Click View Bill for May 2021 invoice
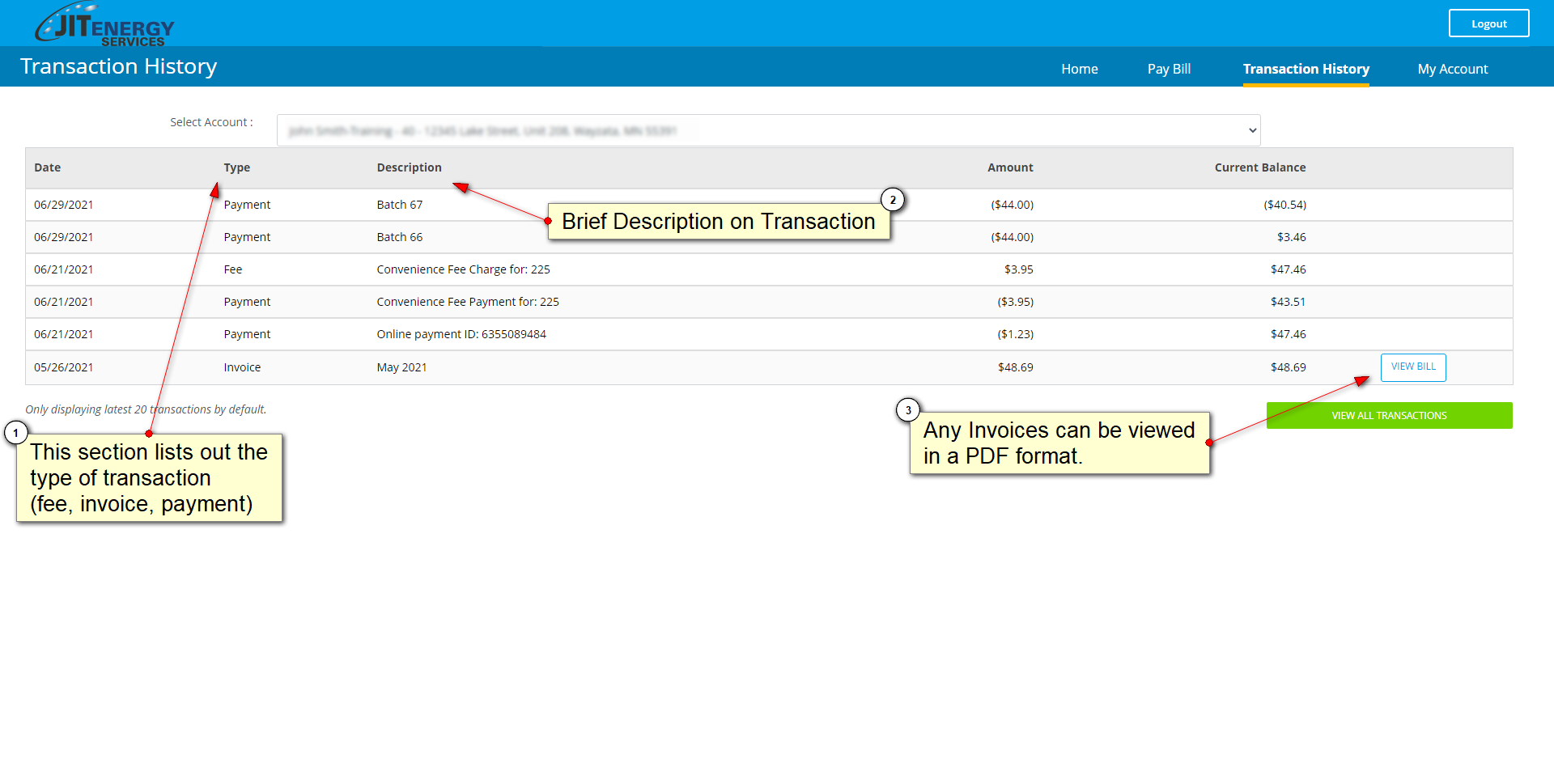This screenshot has width=1554, height=784. coord(1412,367)
